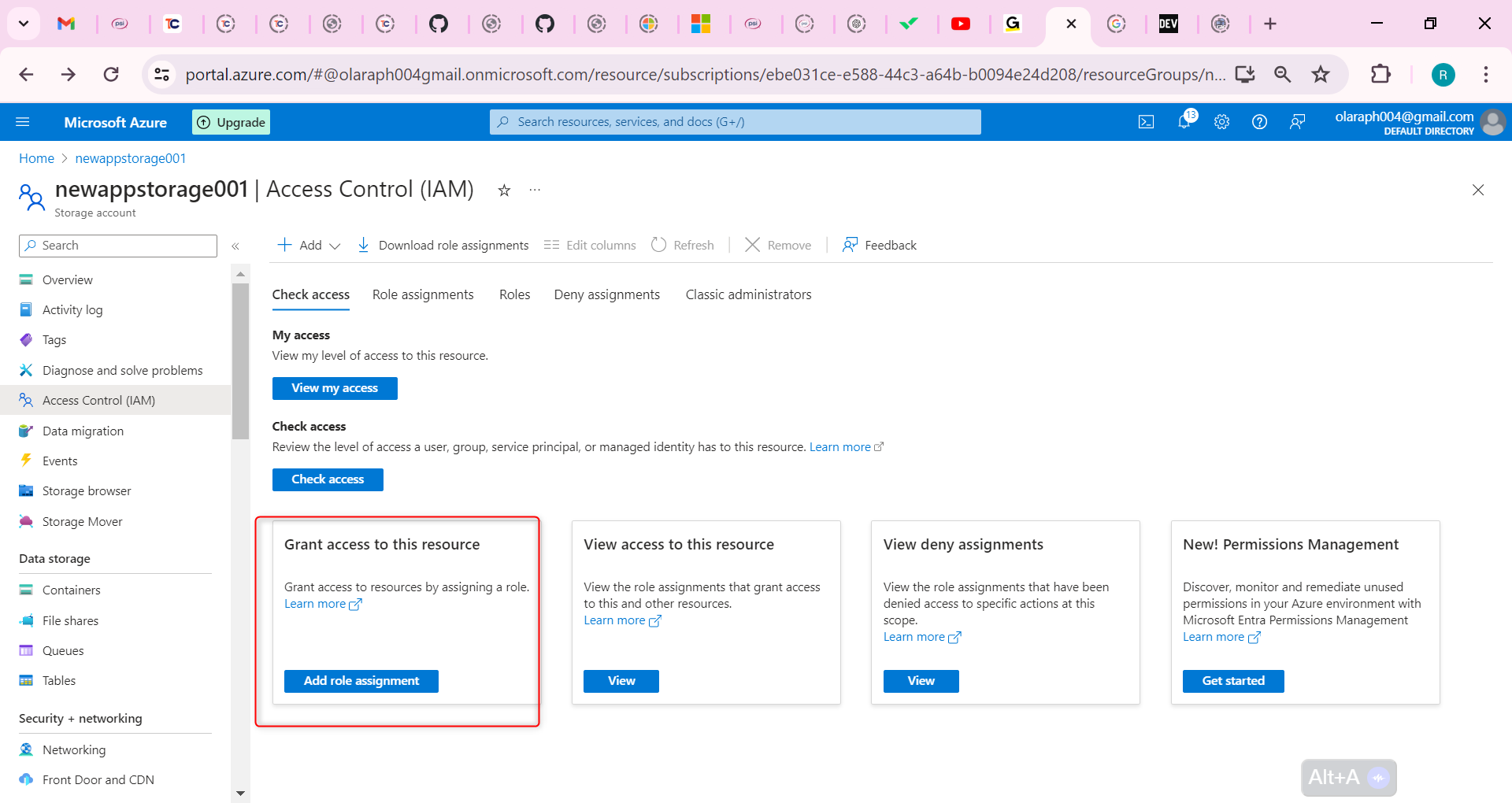The image size is (1512, 803).
Task: Open the notifications bell
Action: [x=1184, y=121]
